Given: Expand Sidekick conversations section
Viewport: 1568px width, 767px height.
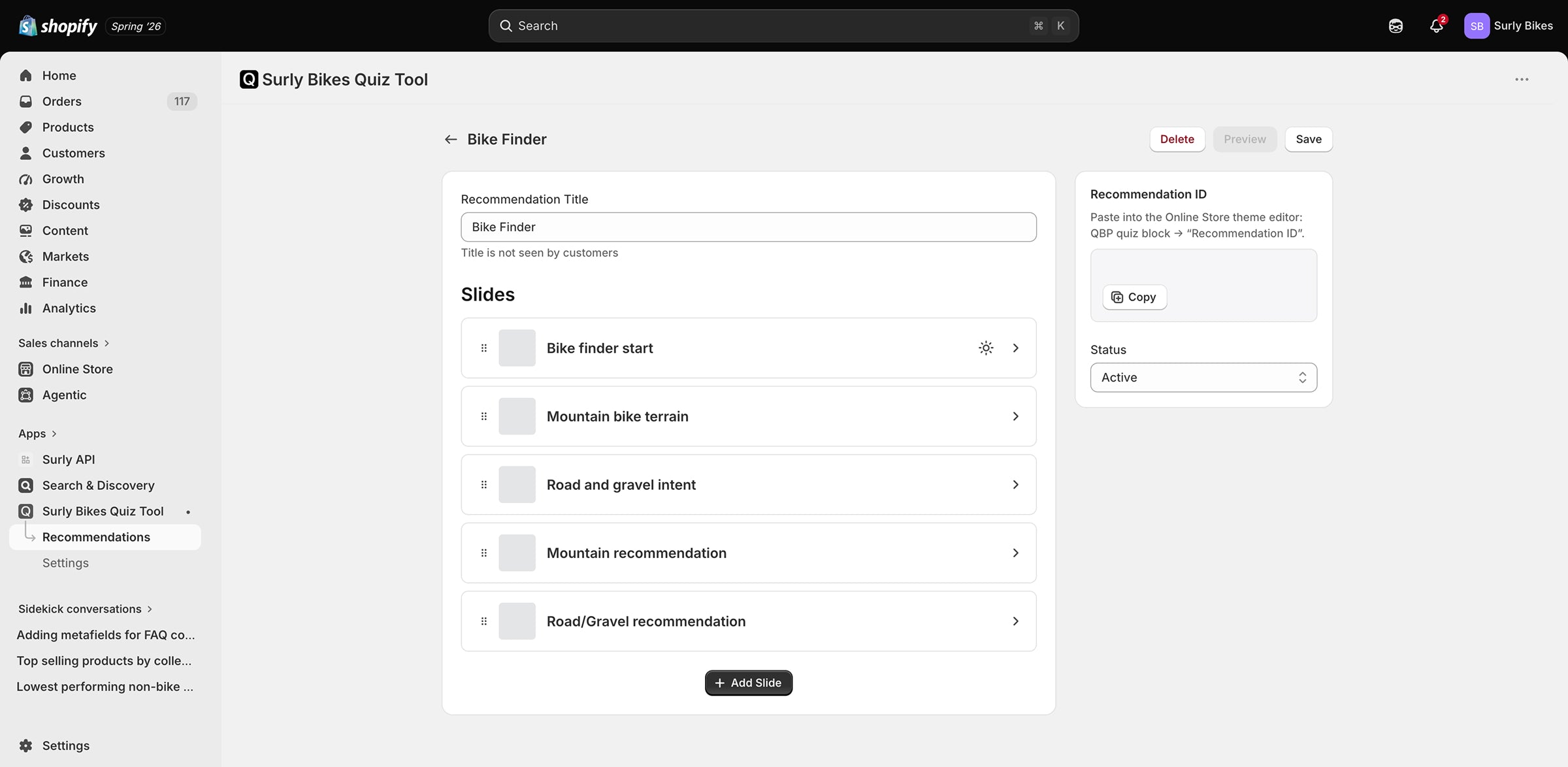Looking at the screenshot, I should point(85,609).
